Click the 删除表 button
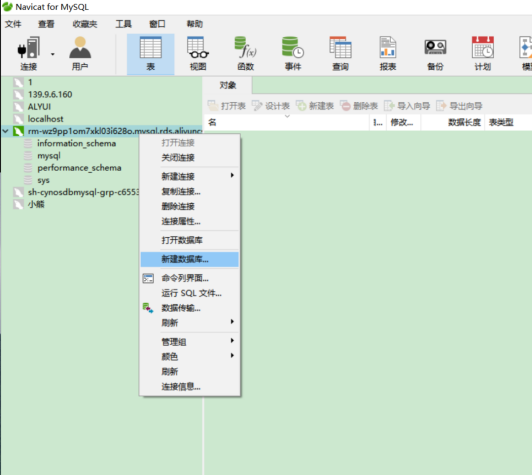The width and height of the screenshot is (532, 475). tap(359, 106)
